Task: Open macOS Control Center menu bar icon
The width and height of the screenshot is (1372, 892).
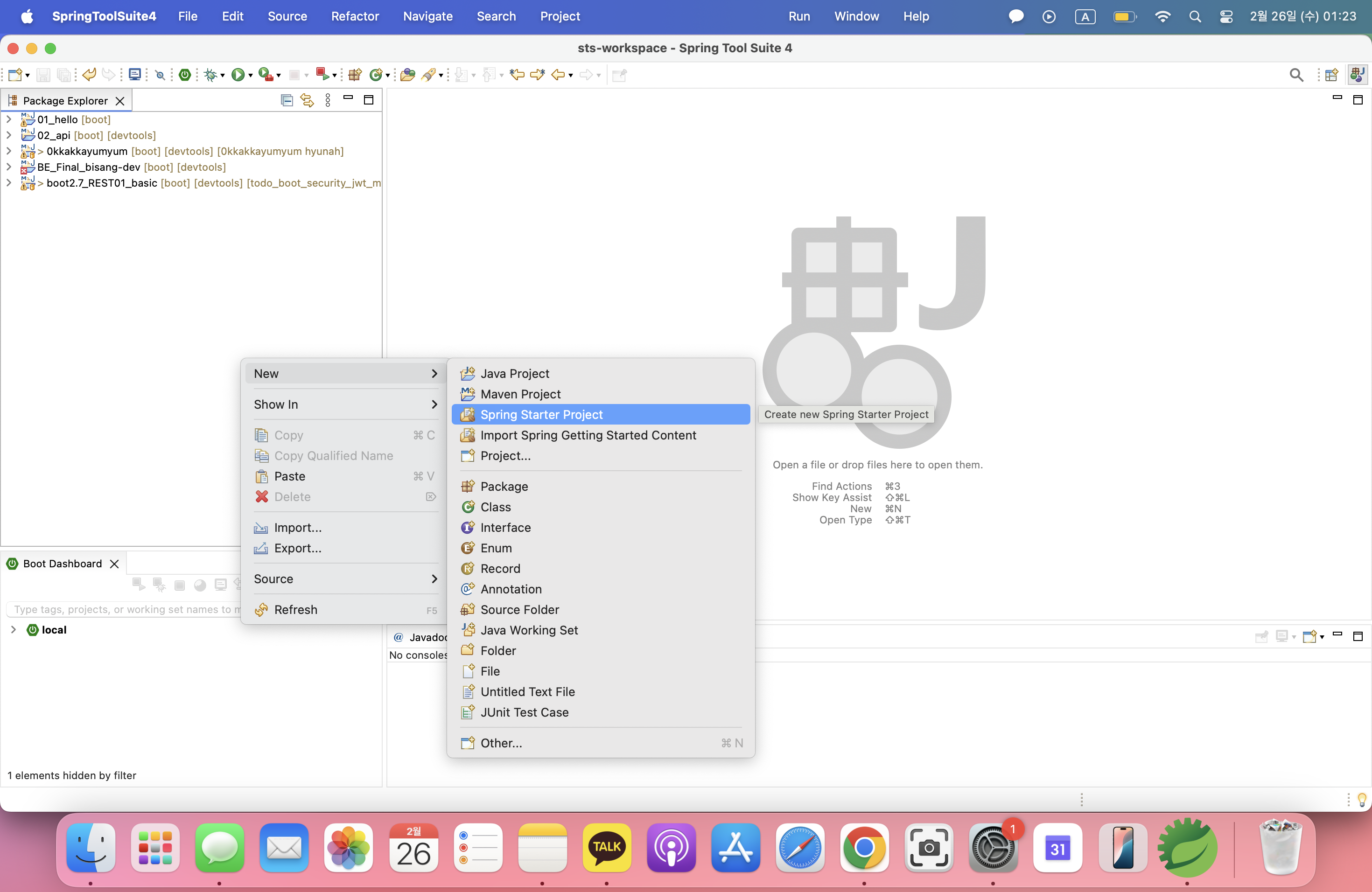Action: pyautogui.click(x=1226, y=16)
